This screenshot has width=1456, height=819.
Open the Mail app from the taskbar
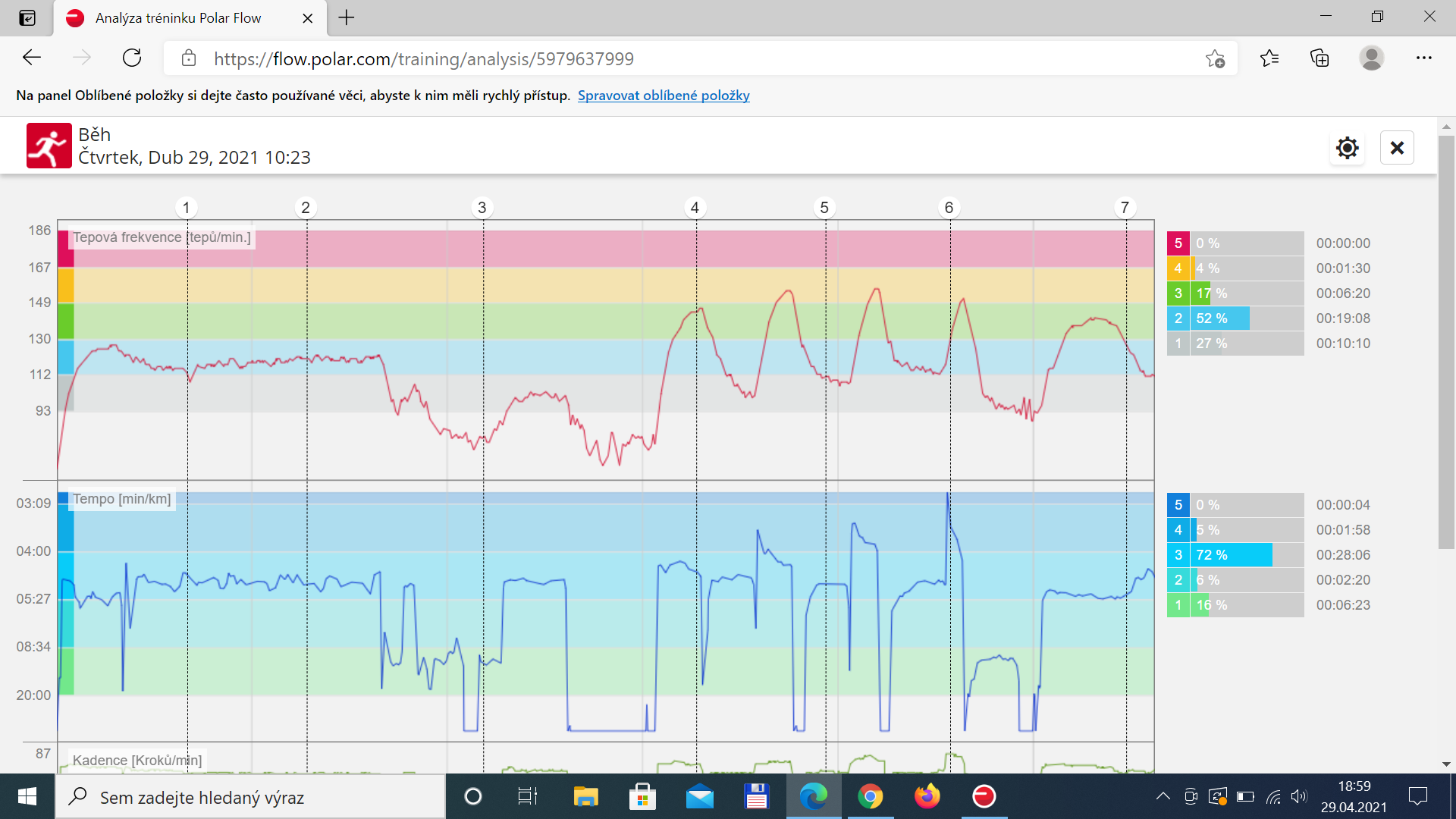click(x=699, y=796)
